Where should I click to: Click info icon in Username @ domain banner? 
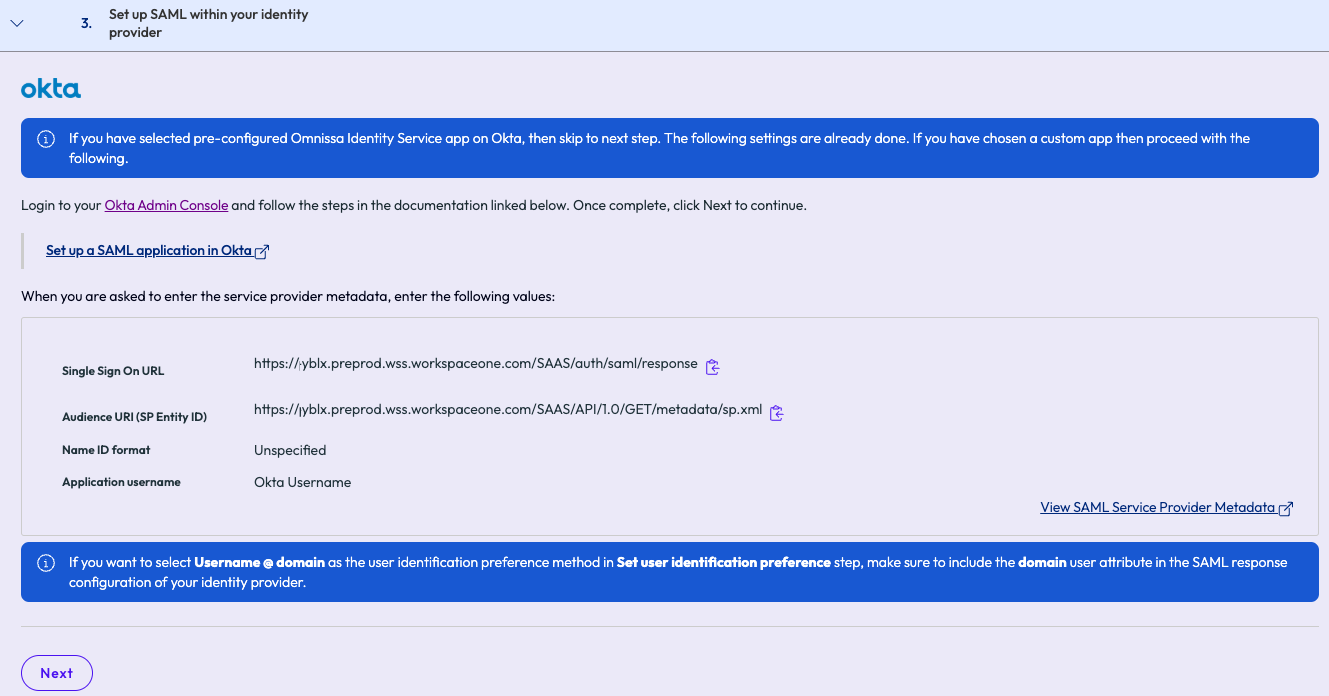tap(46, 563)
